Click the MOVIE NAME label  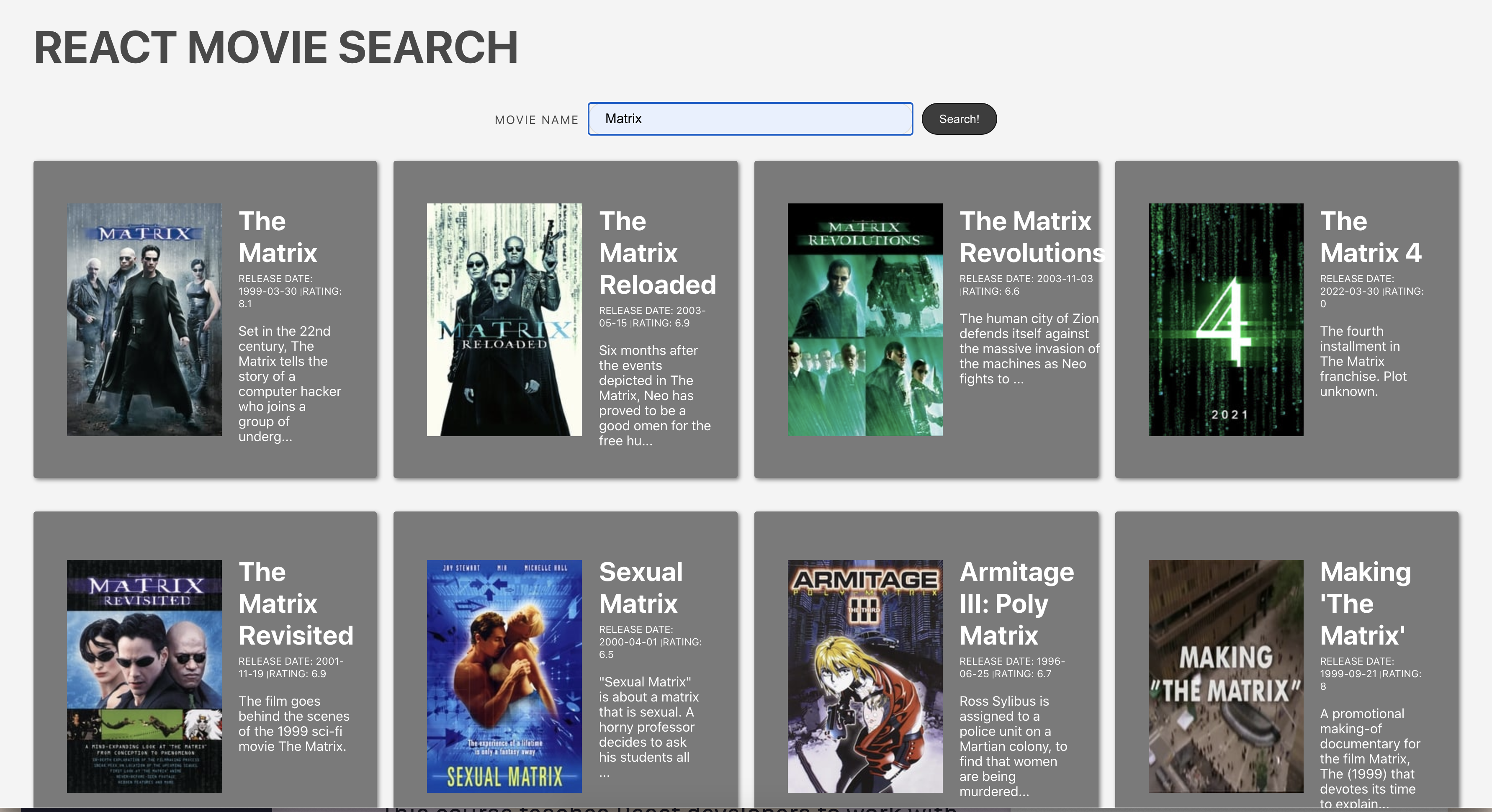(x=536, y=120)
